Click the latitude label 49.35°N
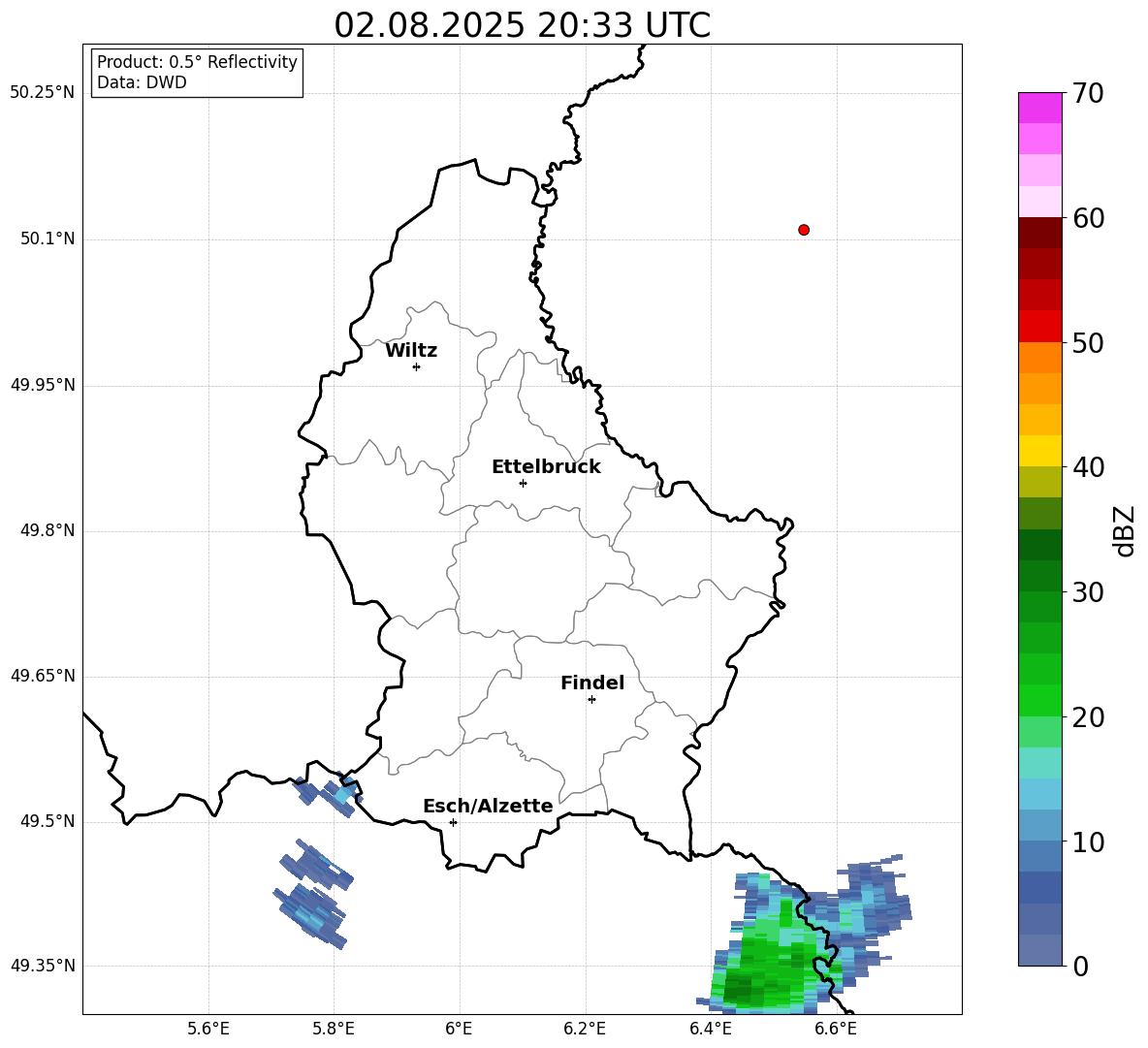 click(43, 966)
